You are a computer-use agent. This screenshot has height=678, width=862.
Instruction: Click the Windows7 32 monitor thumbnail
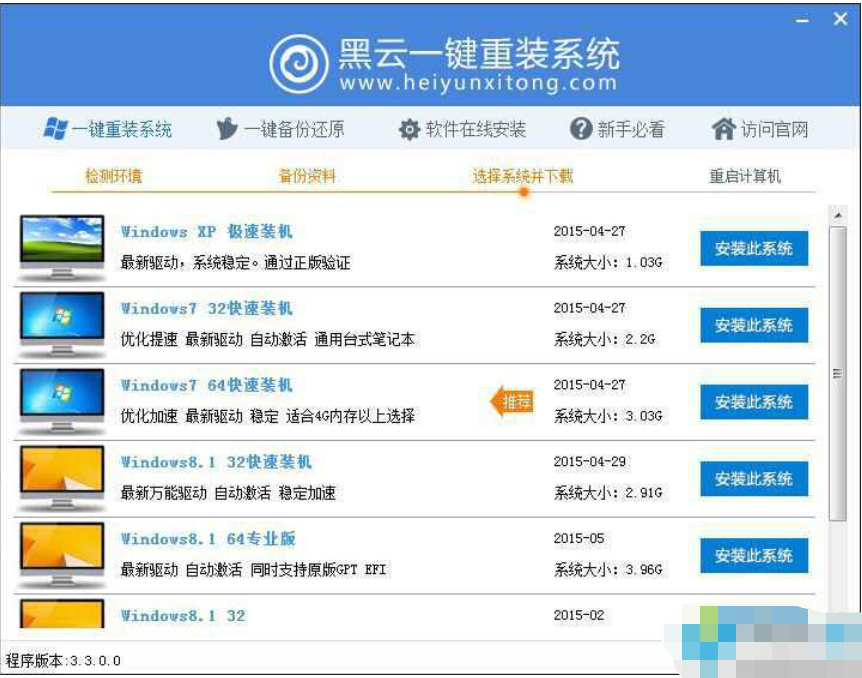62,325
